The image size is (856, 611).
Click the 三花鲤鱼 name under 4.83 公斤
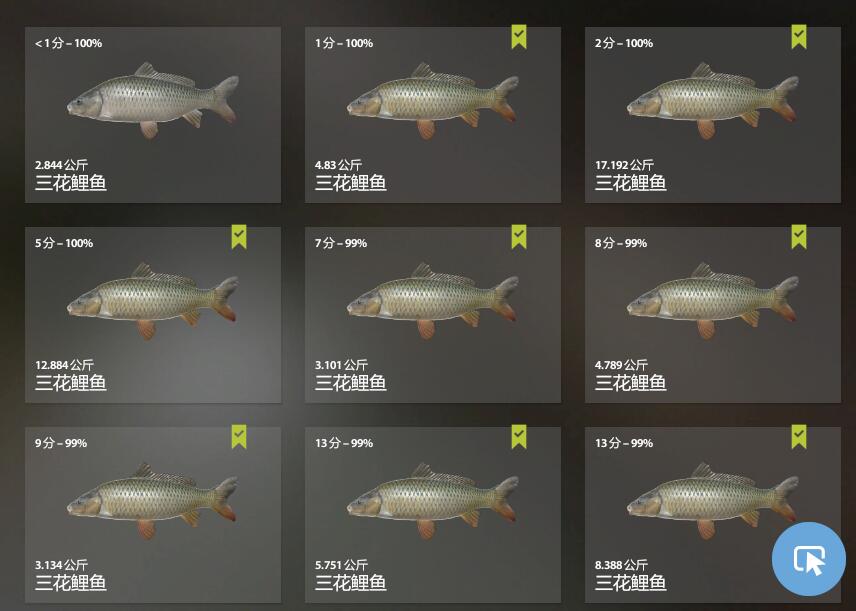point(350,183)
